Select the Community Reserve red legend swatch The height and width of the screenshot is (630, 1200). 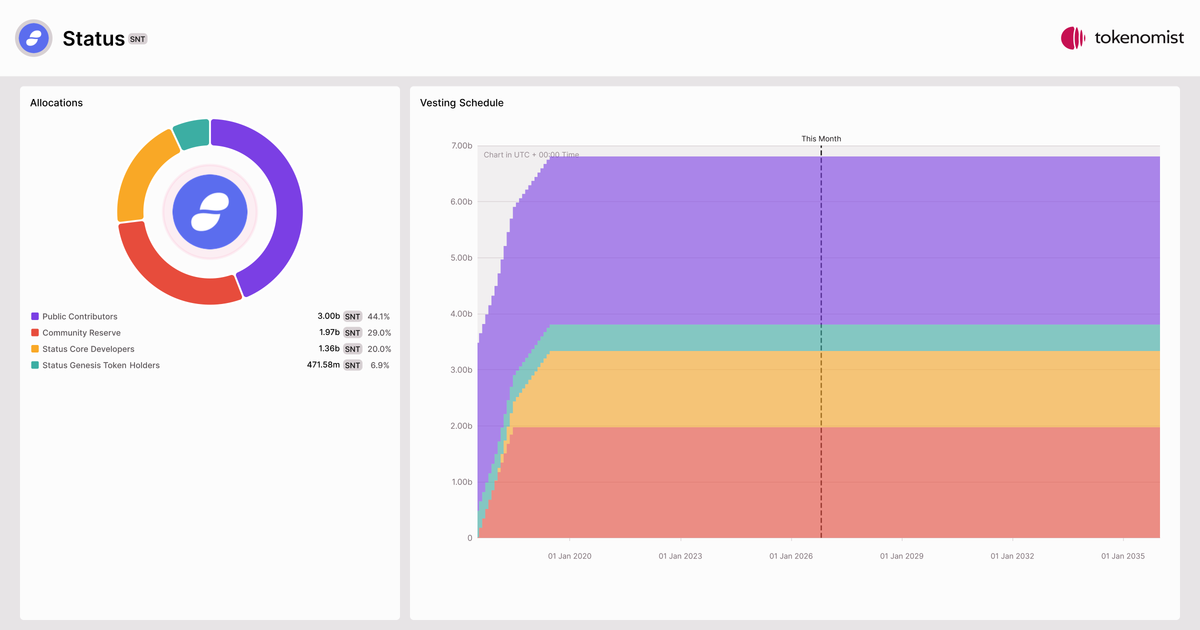[35, 333]
